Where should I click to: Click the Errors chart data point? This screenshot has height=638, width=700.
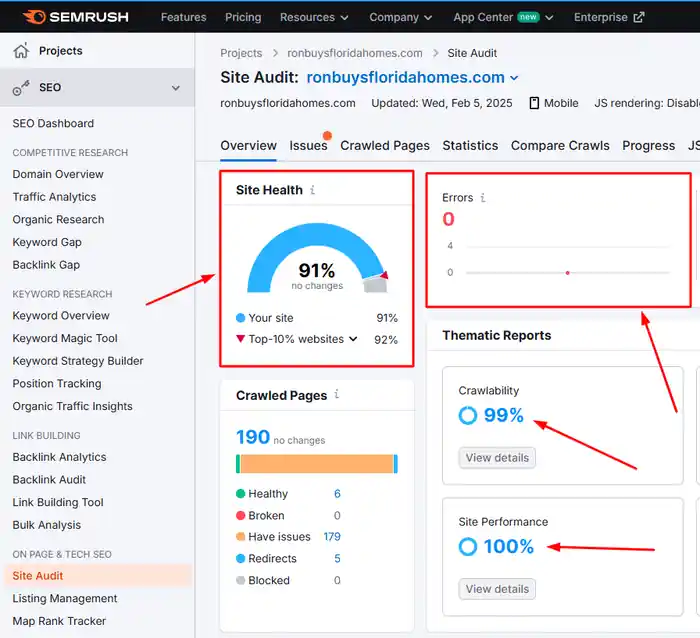[x=567, y=273]
